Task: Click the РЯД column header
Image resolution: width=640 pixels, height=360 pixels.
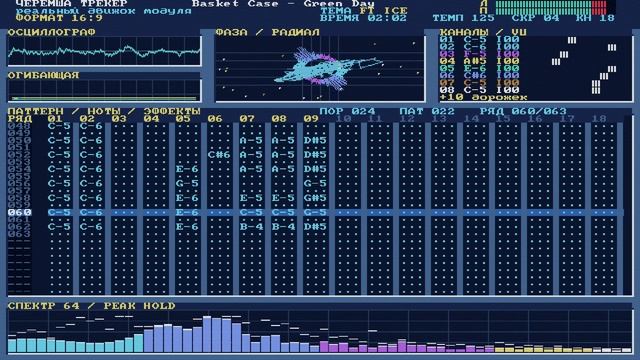Action: [x=20, y=119]
